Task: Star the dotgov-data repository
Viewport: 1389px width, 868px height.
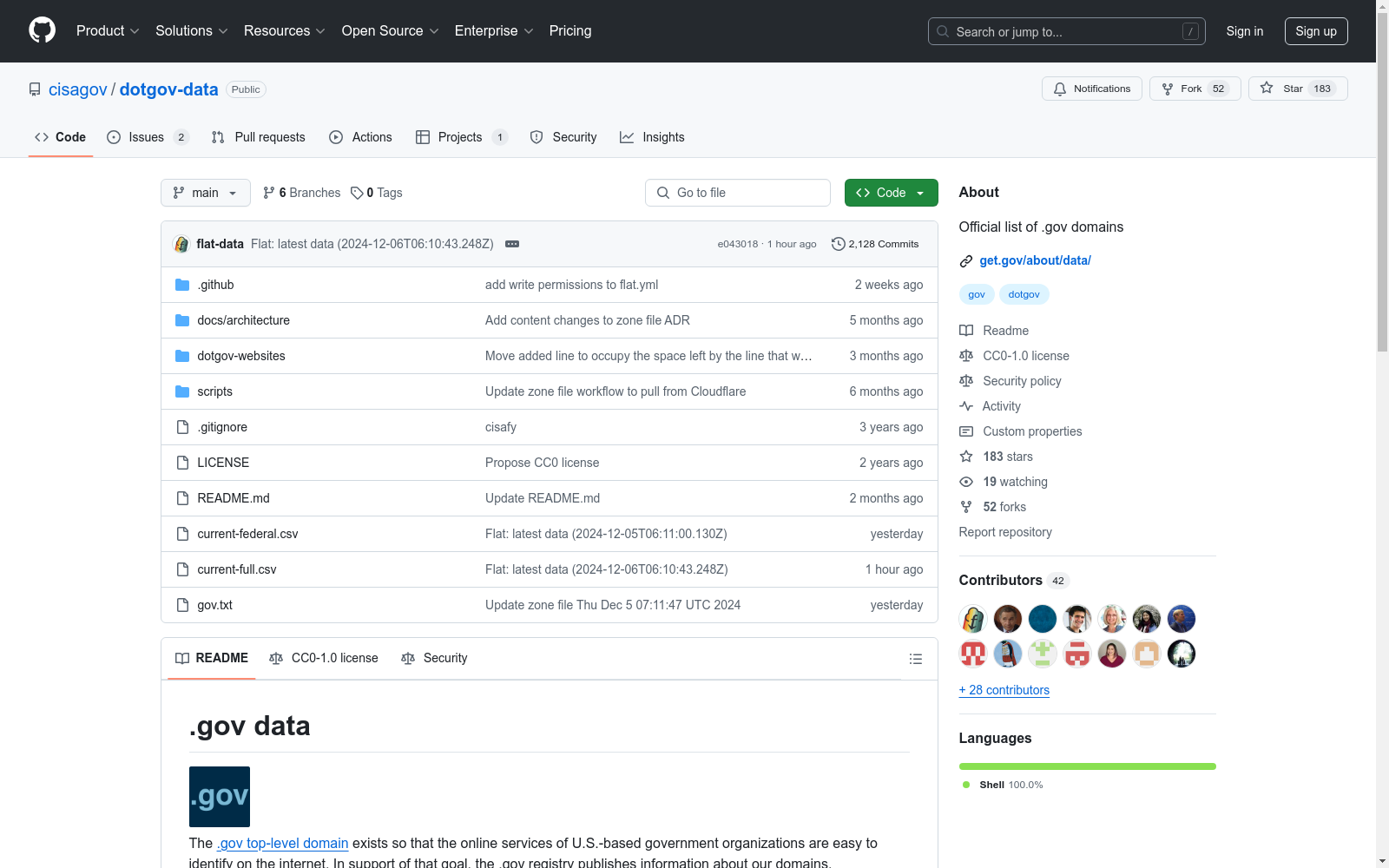Action: [x=1298, y=89]
